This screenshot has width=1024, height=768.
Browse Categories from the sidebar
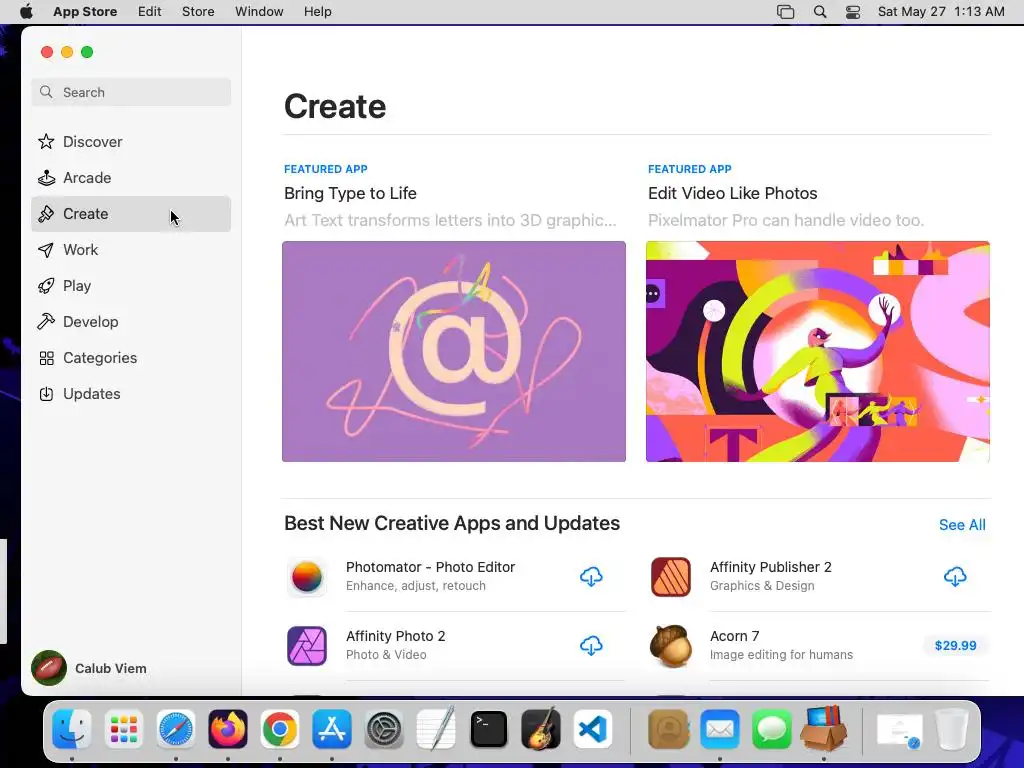tap(131, 357)
